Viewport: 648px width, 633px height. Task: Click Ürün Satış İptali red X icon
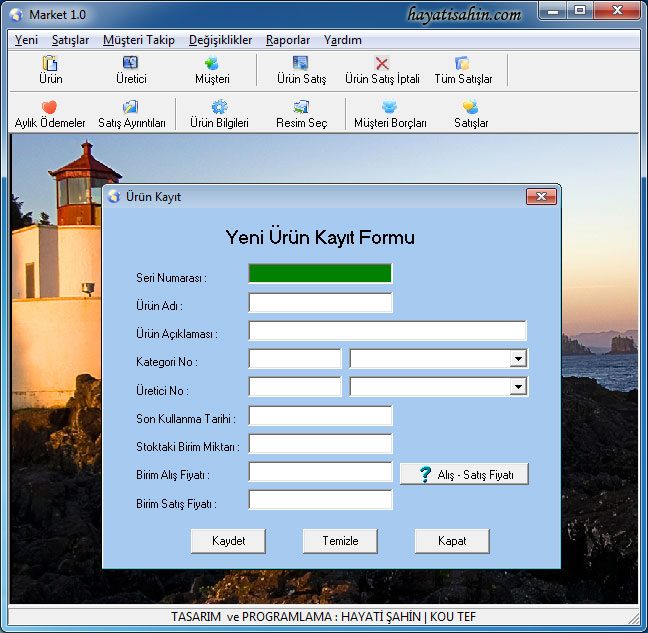[x=382, y=63]
